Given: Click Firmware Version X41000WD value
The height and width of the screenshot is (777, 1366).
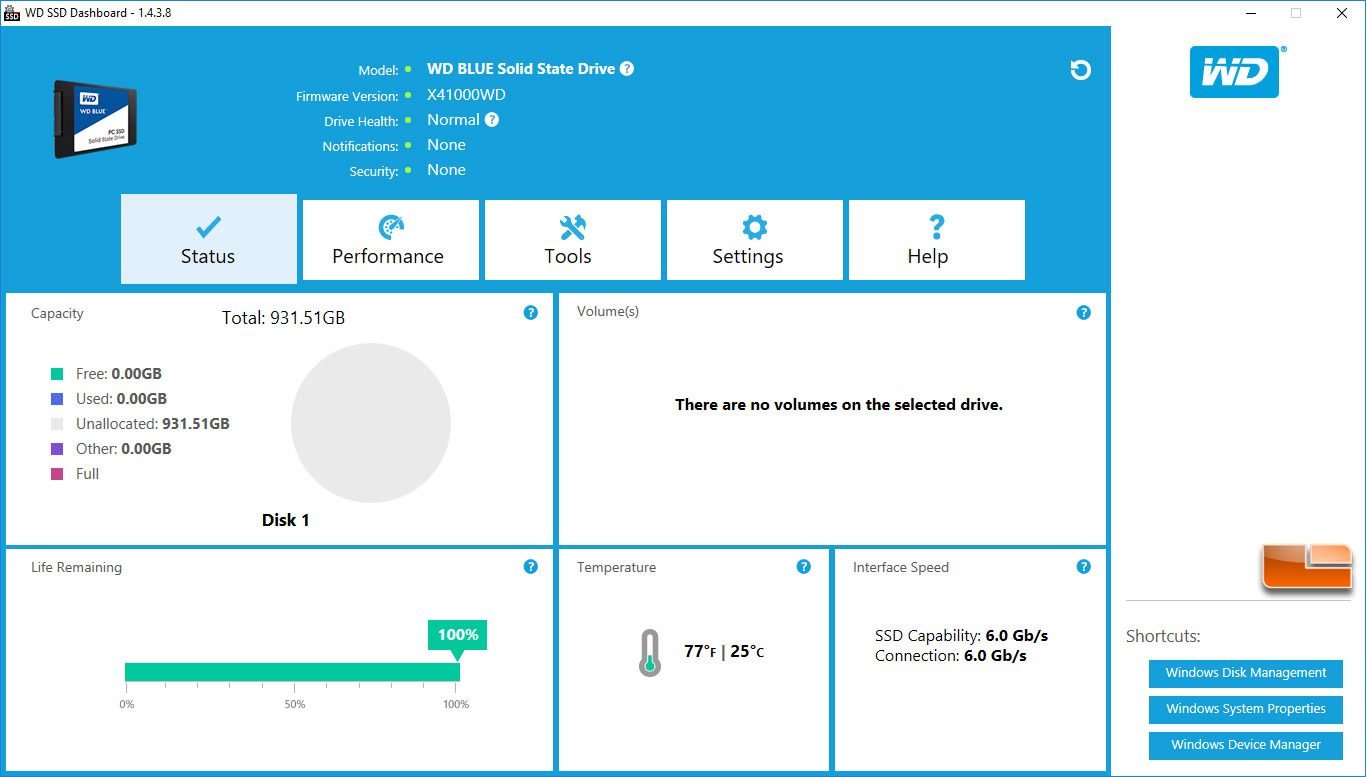Looking at the screenshot, I should [466, 95].
